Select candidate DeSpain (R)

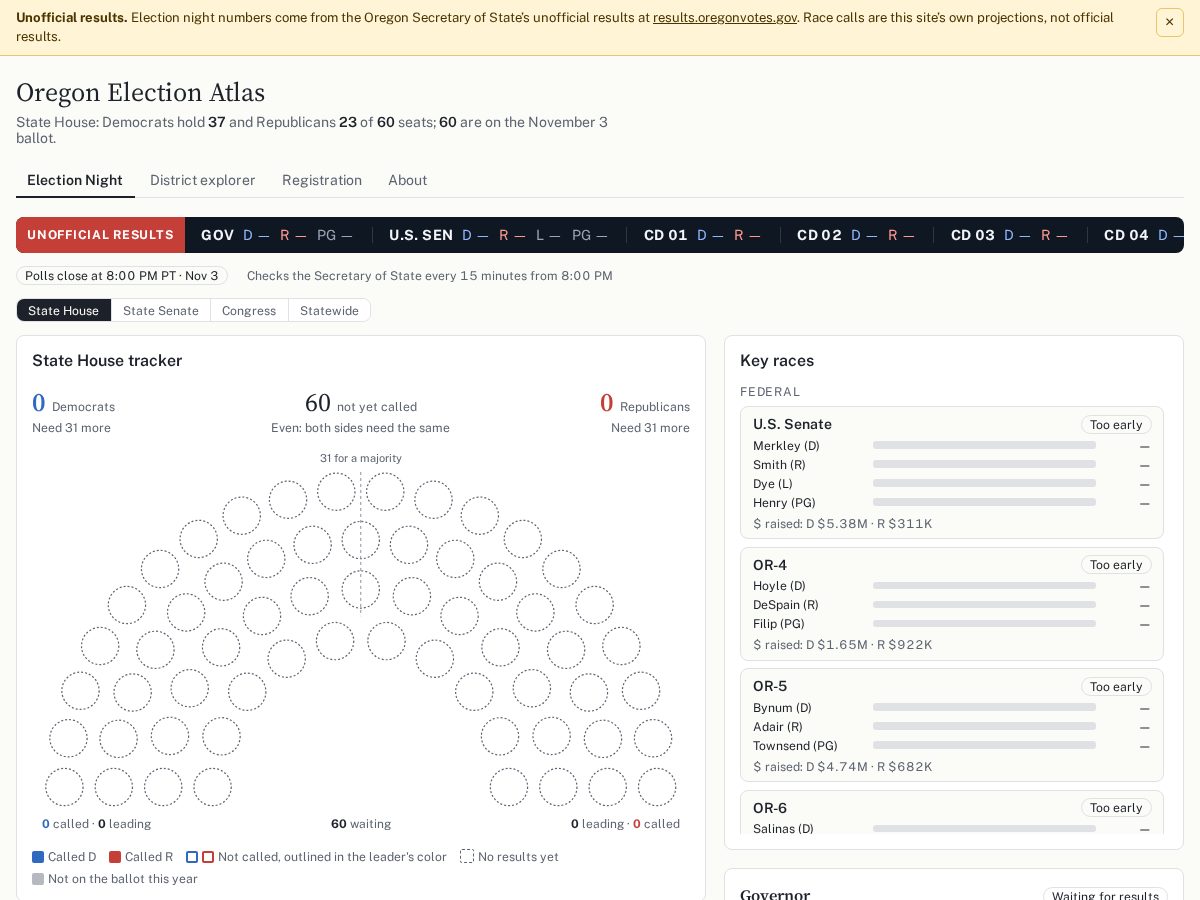[x=786, y=605]
